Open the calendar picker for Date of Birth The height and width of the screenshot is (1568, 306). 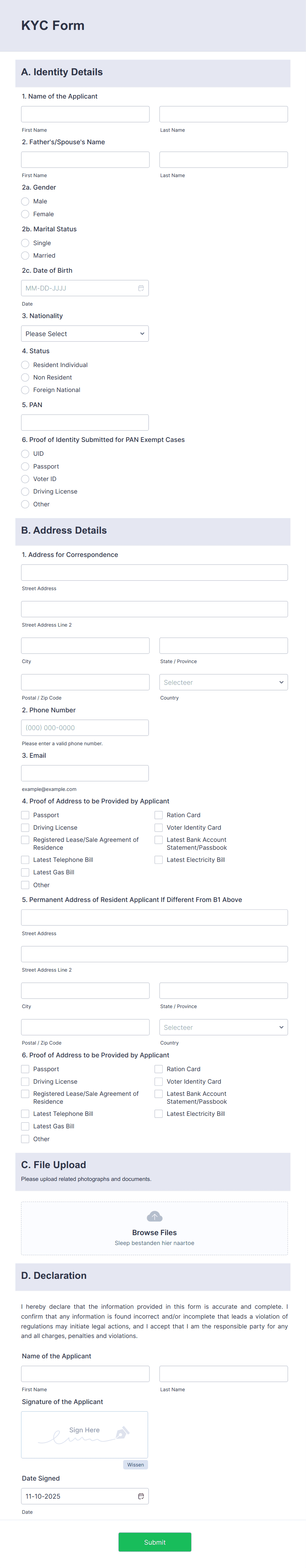click(x=141, y=287)
